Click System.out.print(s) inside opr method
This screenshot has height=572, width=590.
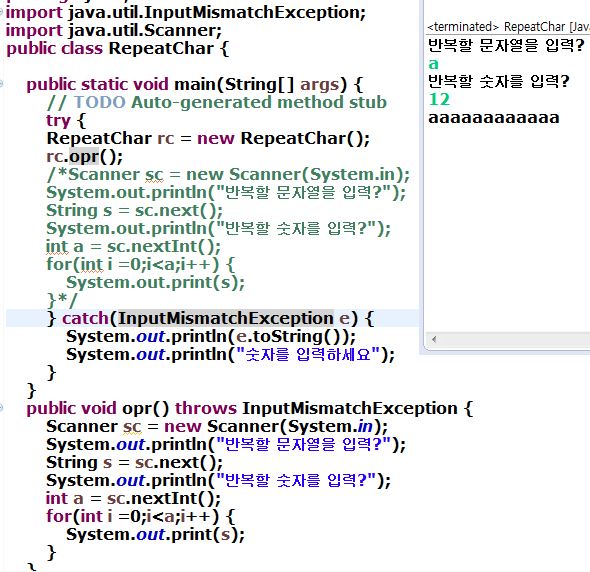pos(155,535)
